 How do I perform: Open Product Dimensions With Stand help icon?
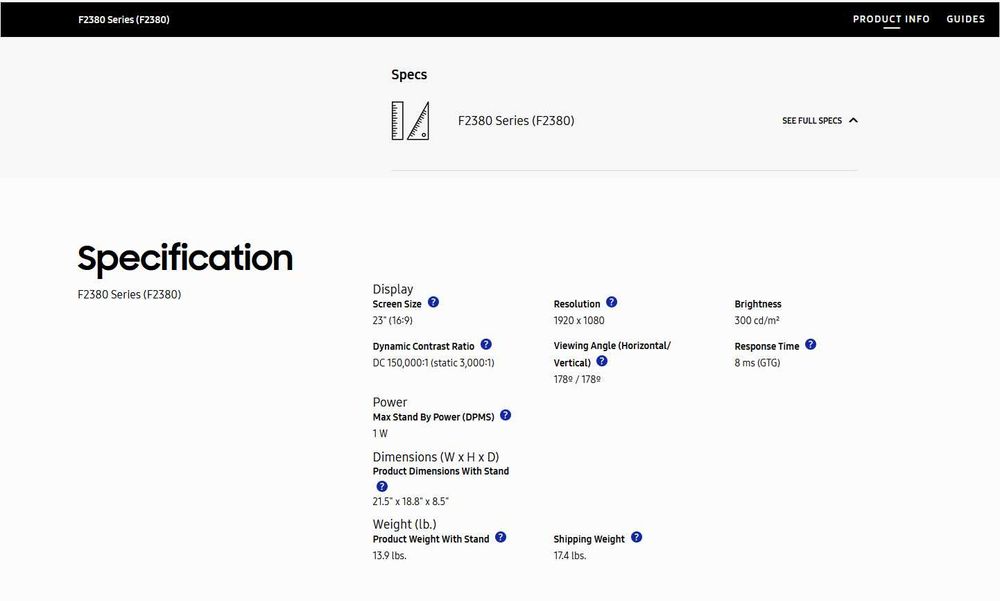tap(382, 486)
